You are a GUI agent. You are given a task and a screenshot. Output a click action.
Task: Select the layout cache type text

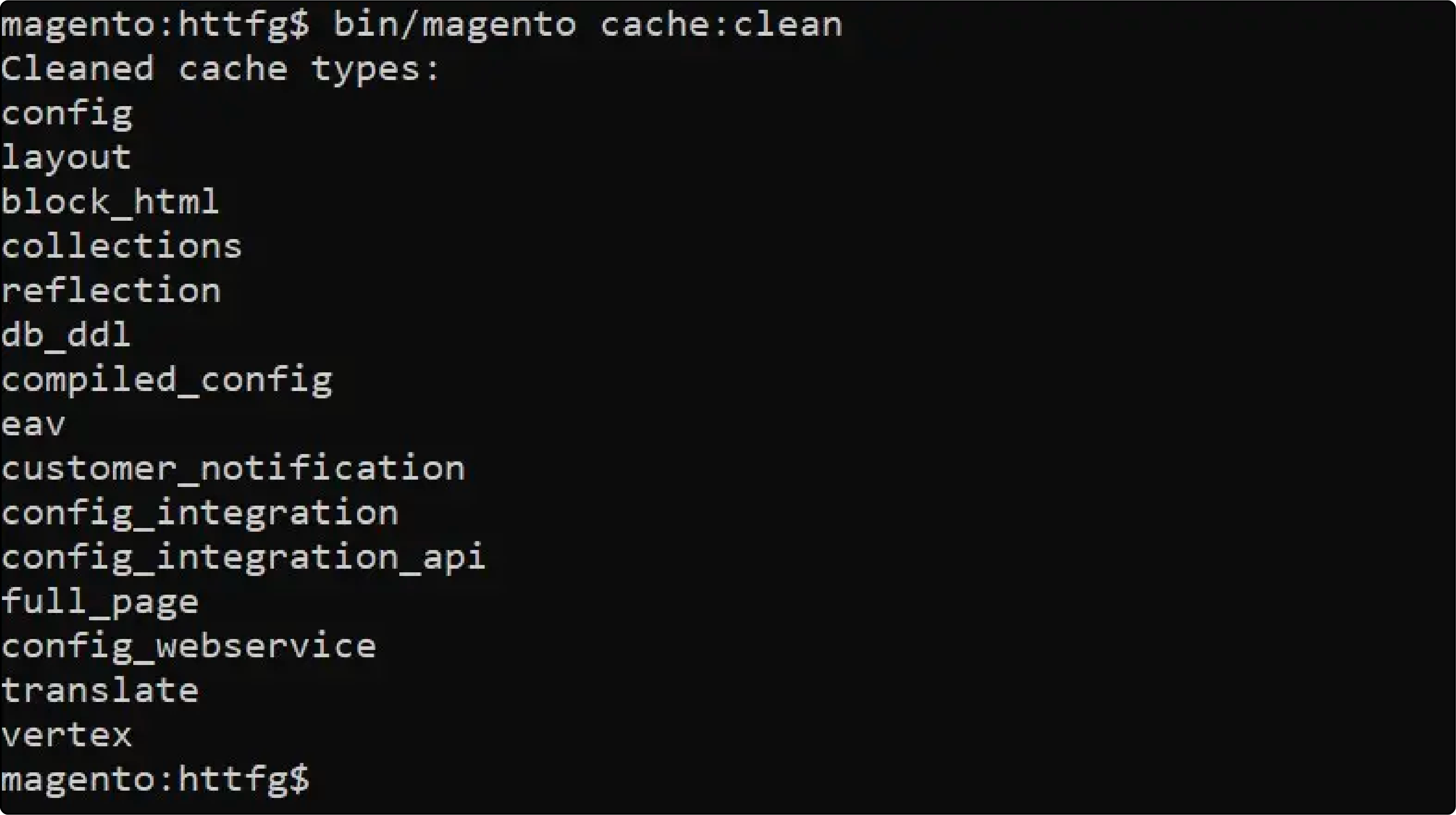(x=65, y=157)
